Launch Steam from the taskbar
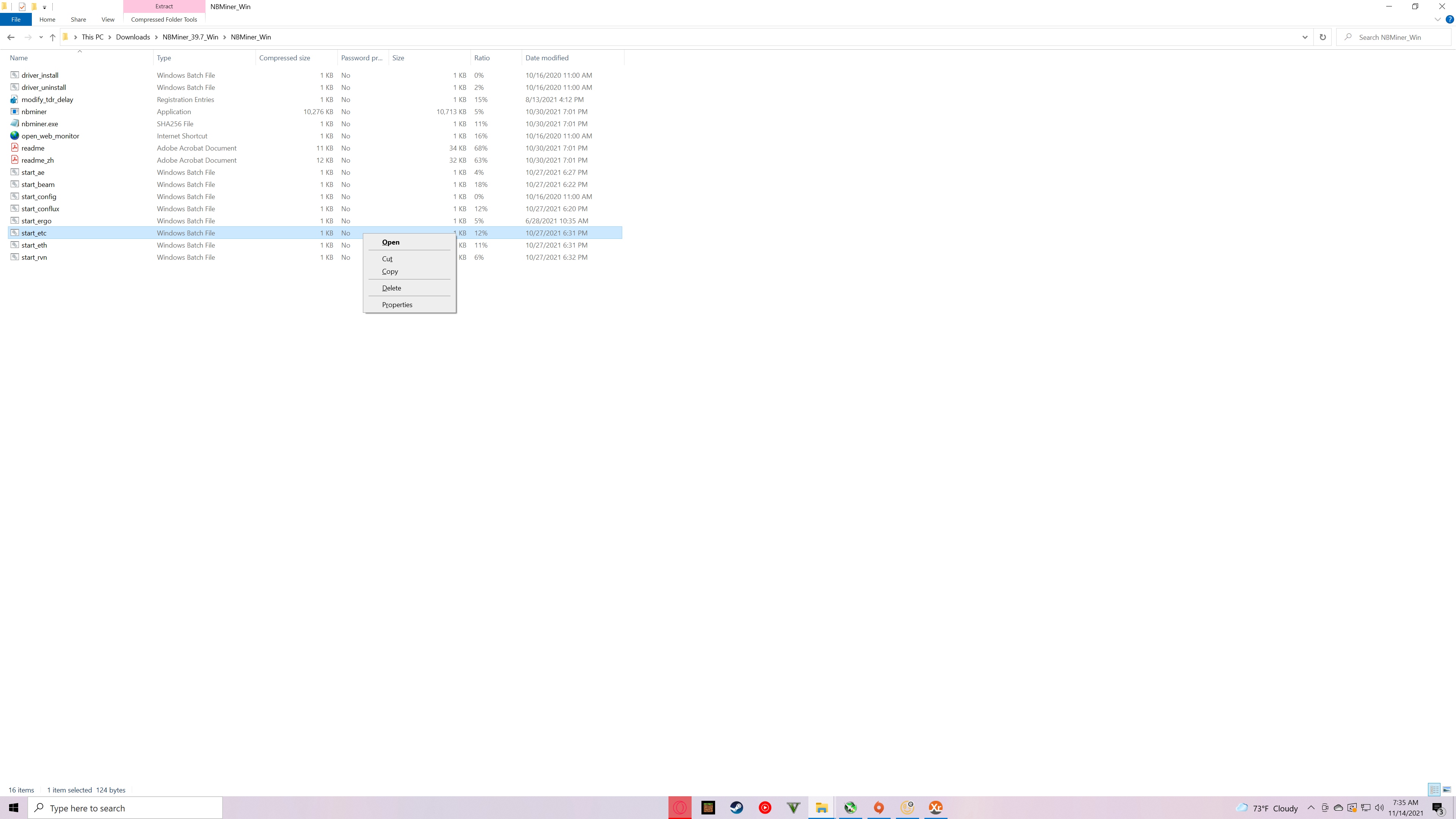1456x819 pixels. [x=736, y=808]
